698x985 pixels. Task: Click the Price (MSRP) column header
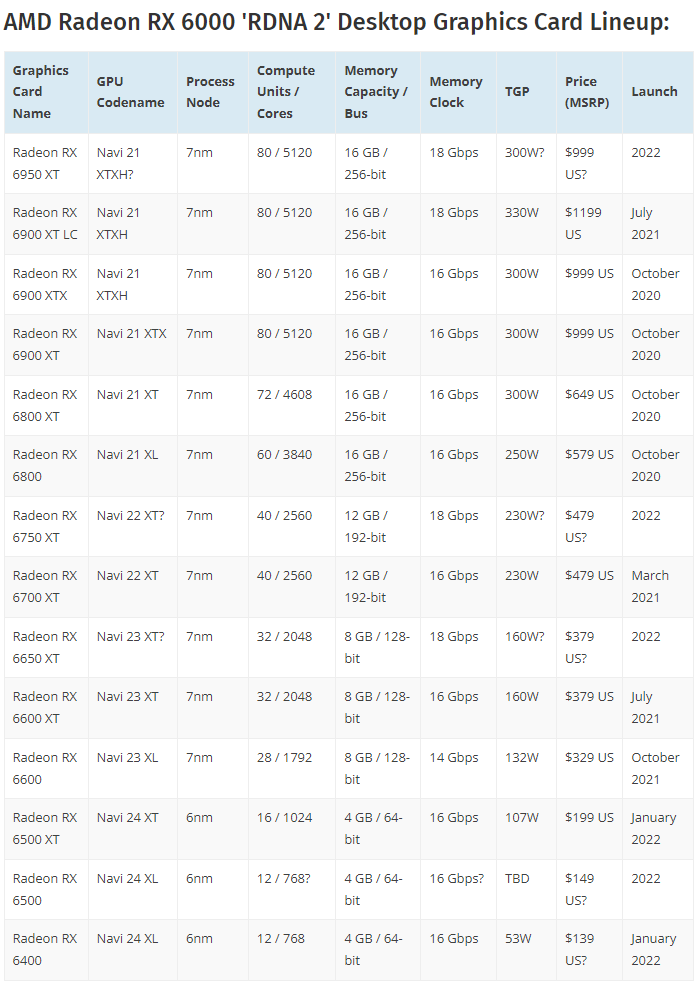pos(581,92)
